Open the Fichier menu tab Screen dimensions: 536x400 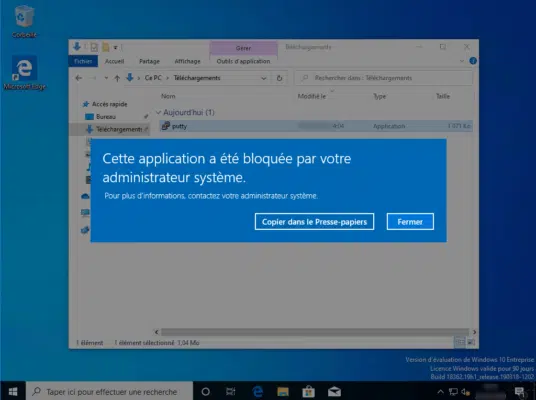click(83, 61)
